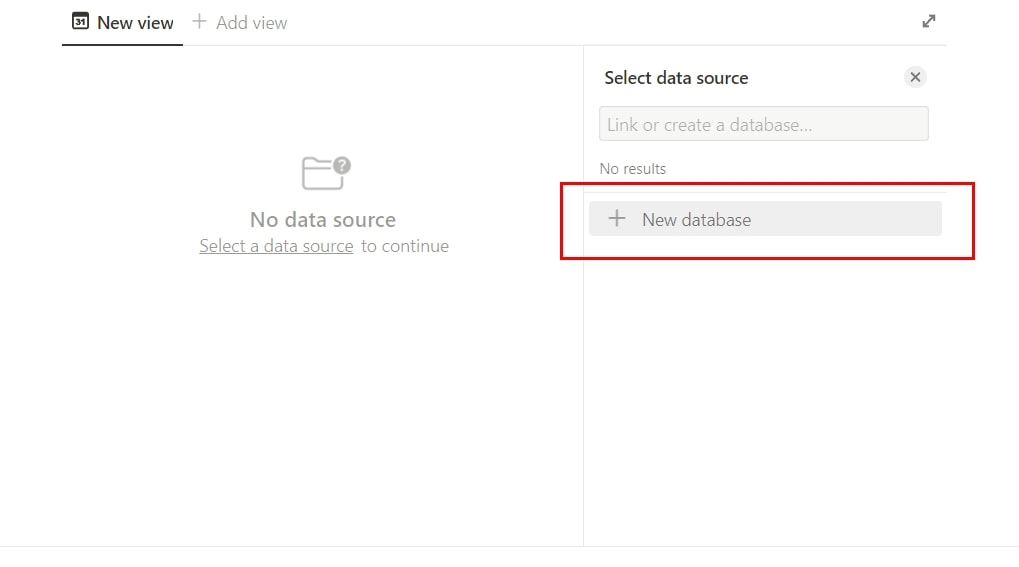Click the 'to continue' text
Screen dimensions: 1019x567
(405, 246)
